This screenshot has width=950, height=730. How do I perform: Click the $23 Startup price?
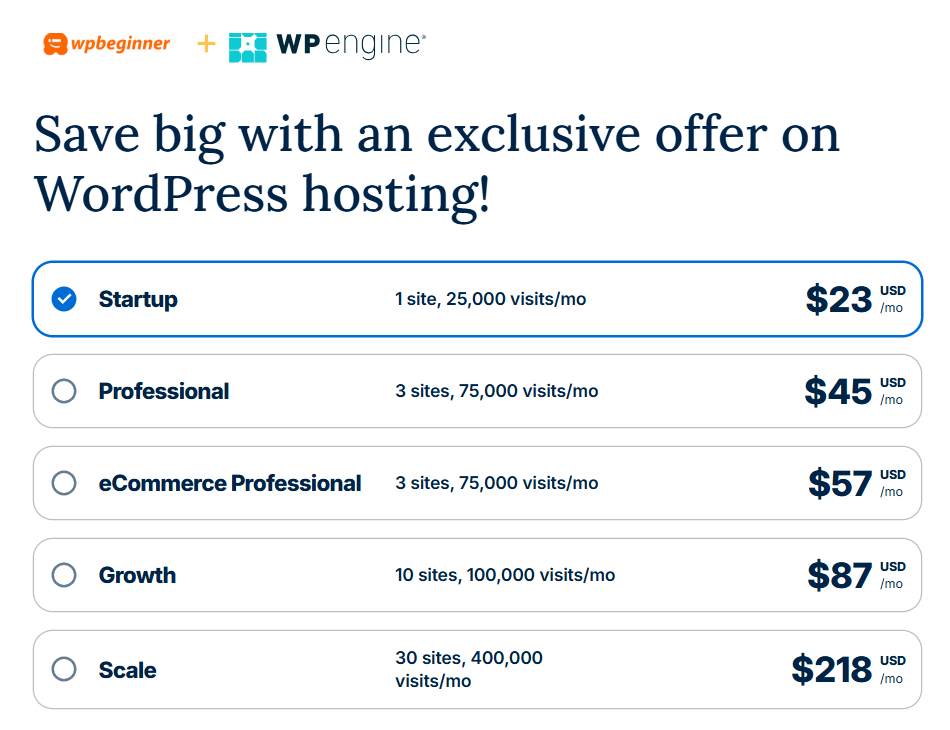tap(839, 299)
